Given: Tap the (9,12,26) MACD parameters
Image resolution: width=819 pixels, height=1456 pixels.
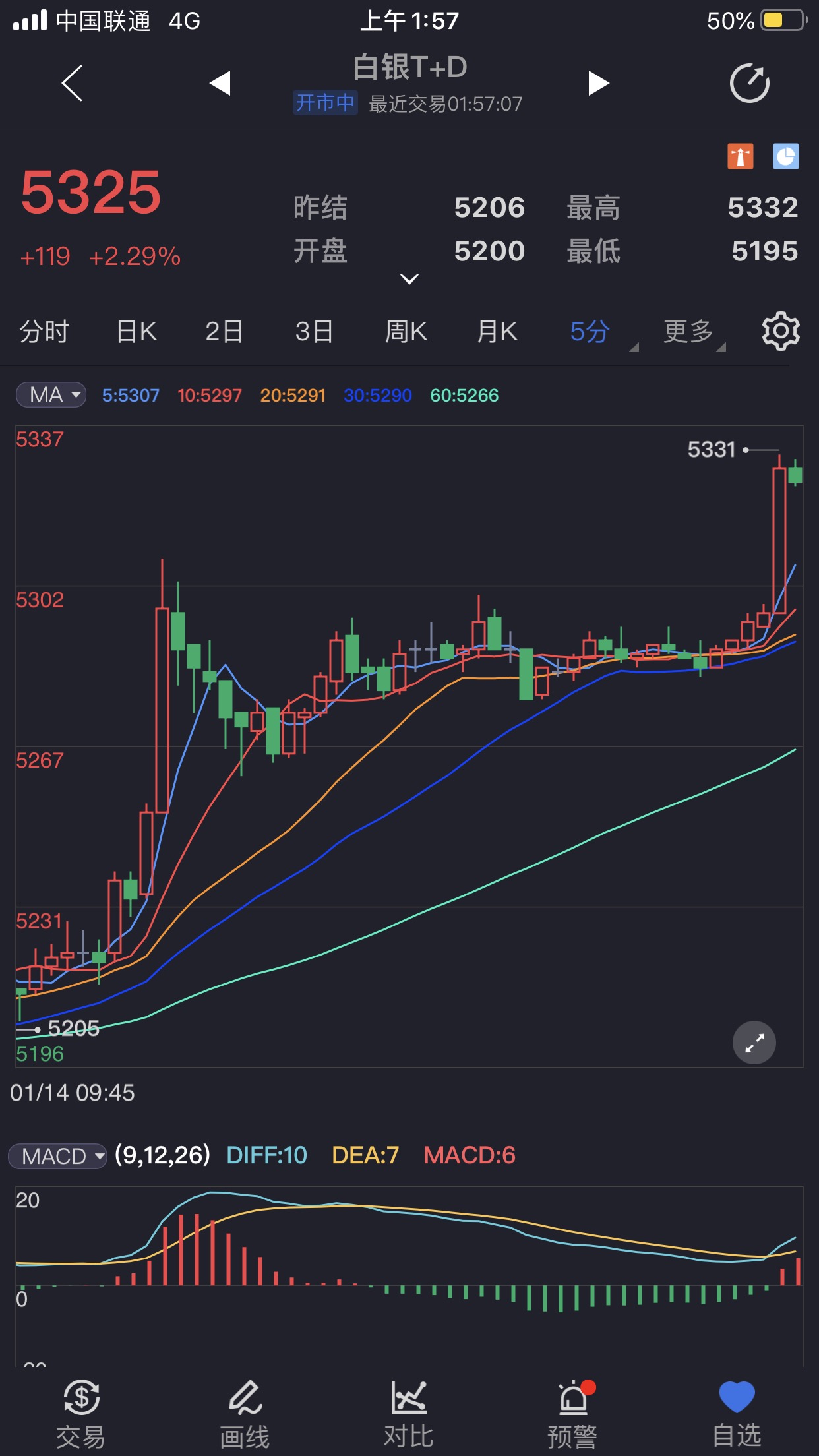Looking at the screenshot, I should point(162,1155).
